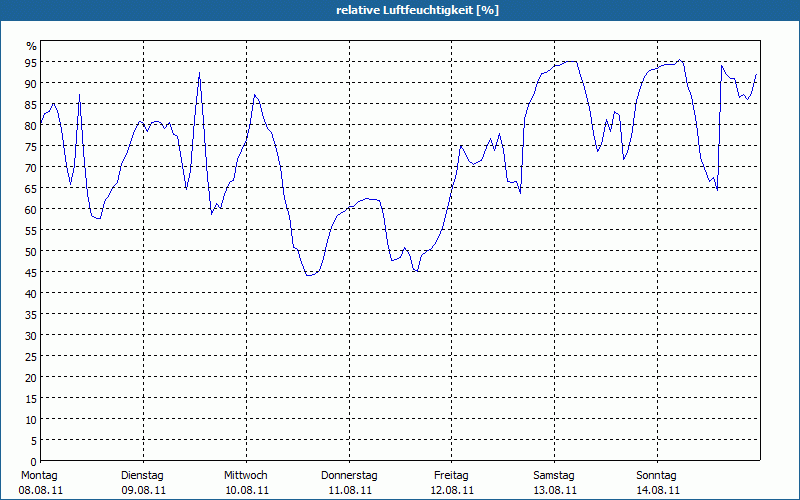Screen dimensions: 800x500
Task: Click the 'Donnerstag' day label
Action: pos(349,476)
